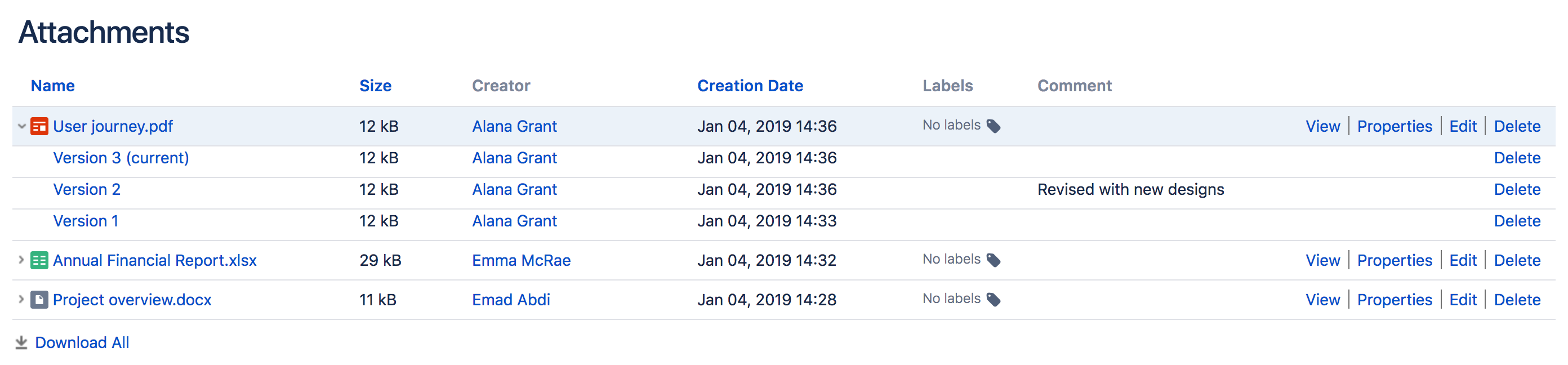Open Version 2 of User journey.pdf
Image resolution: width=1568 pixels, height=365 pixels.
[x=86, y=190]
